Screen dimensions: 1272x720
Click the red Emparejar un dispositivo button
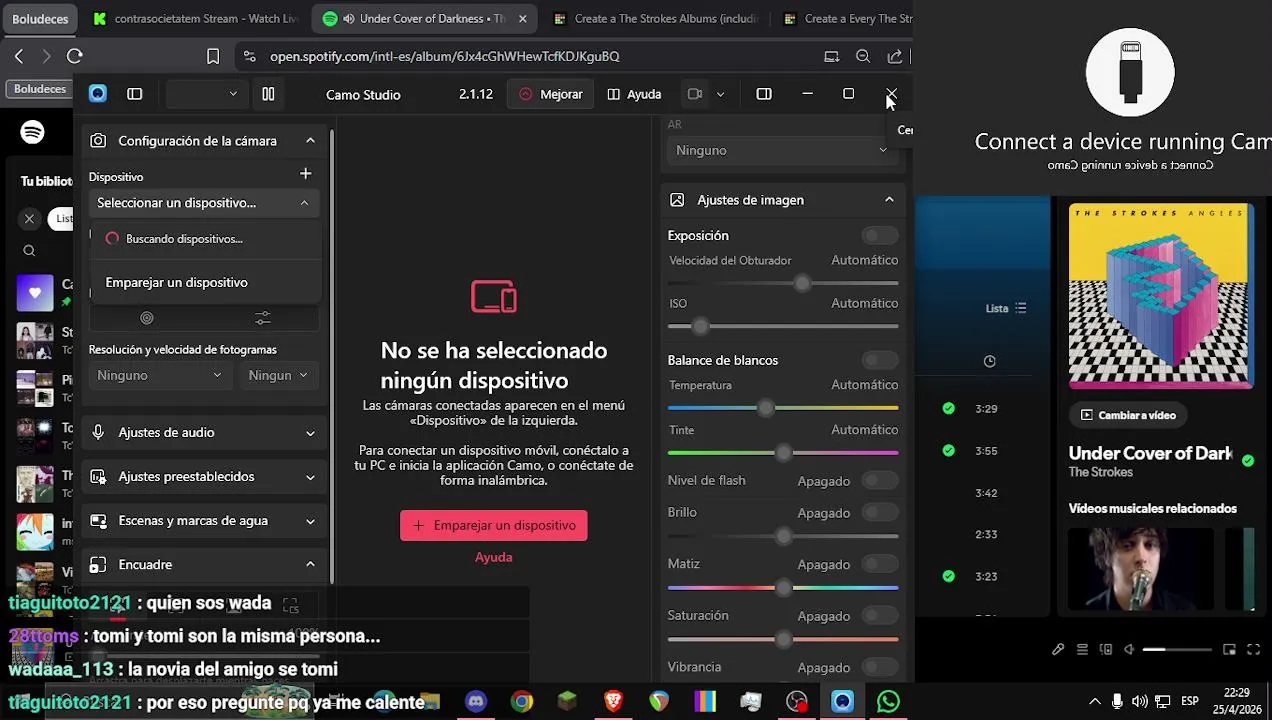pos(494,525)
